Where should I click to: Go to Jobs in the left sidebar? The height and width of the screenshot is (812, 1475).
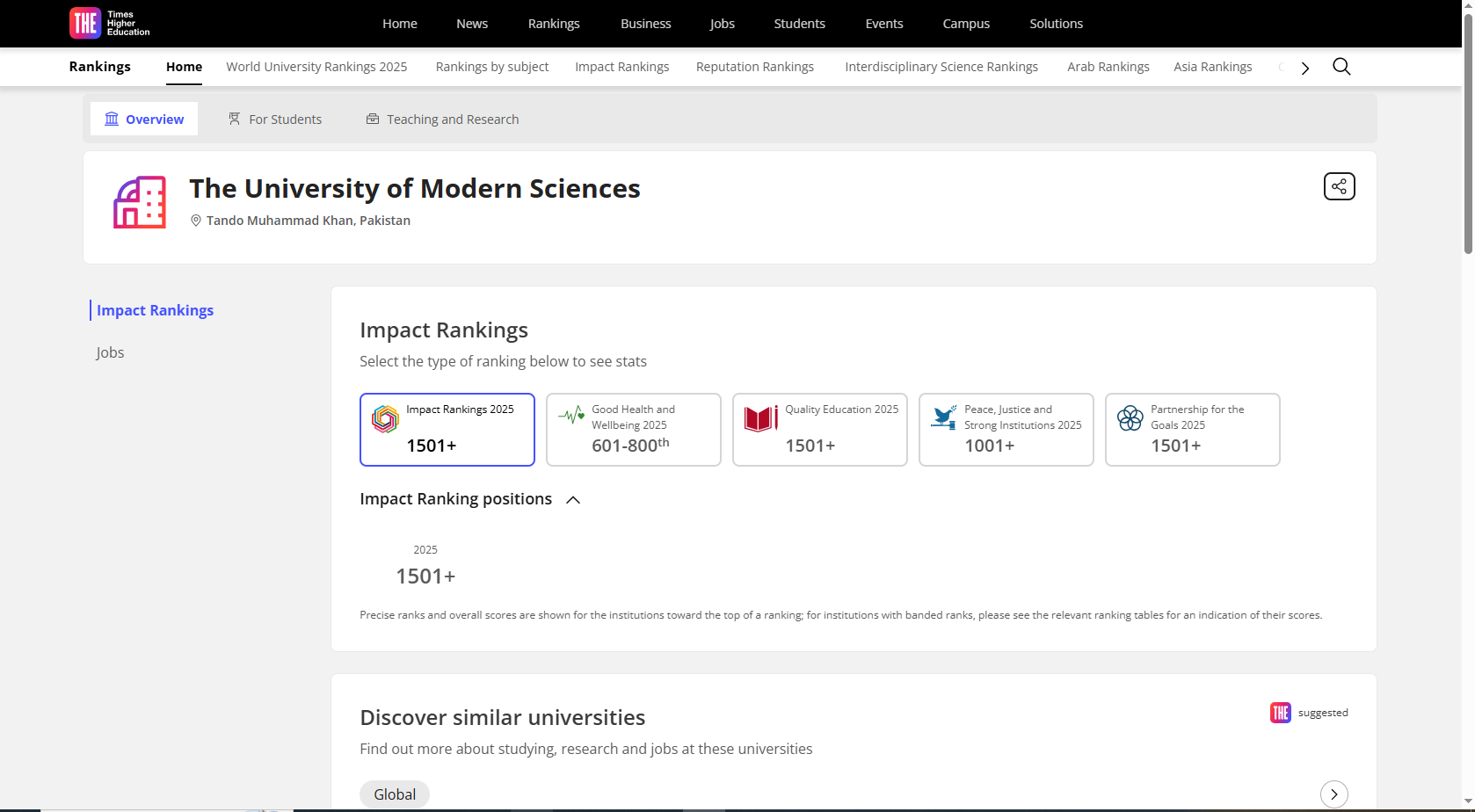click(110, 352)
